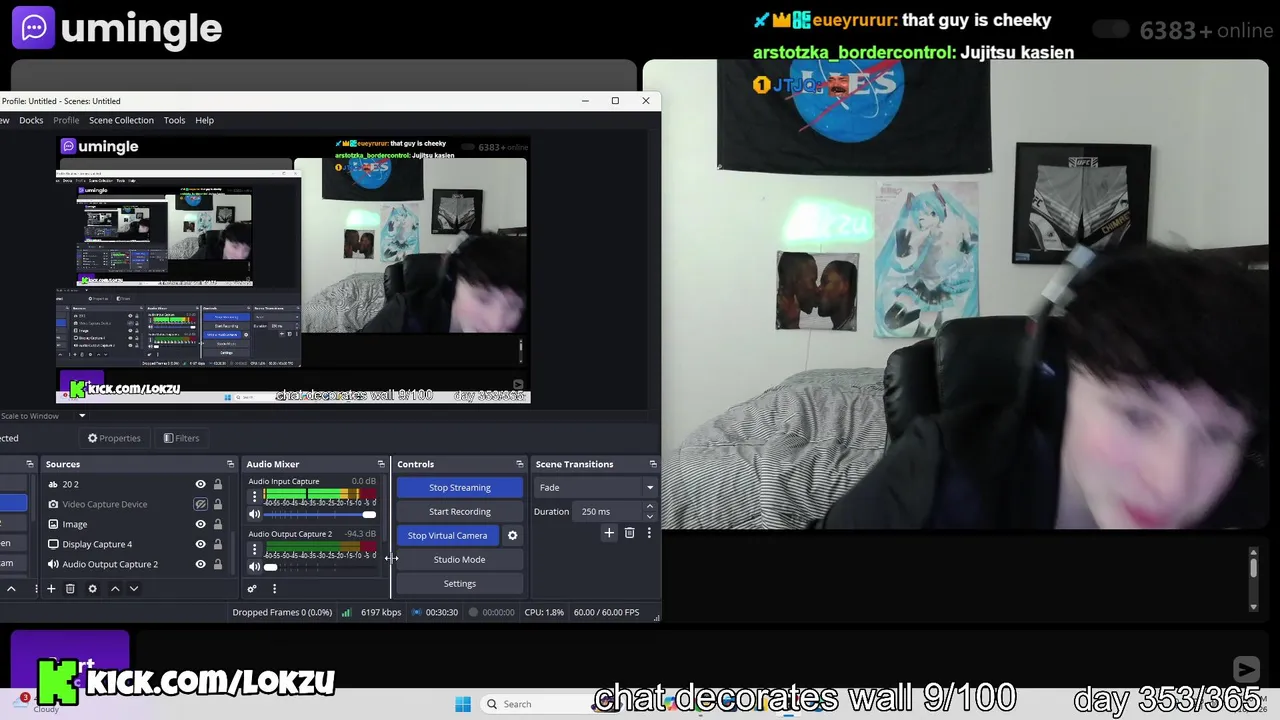Click the Umingle send arrow icon

(x=1246, y=670)
